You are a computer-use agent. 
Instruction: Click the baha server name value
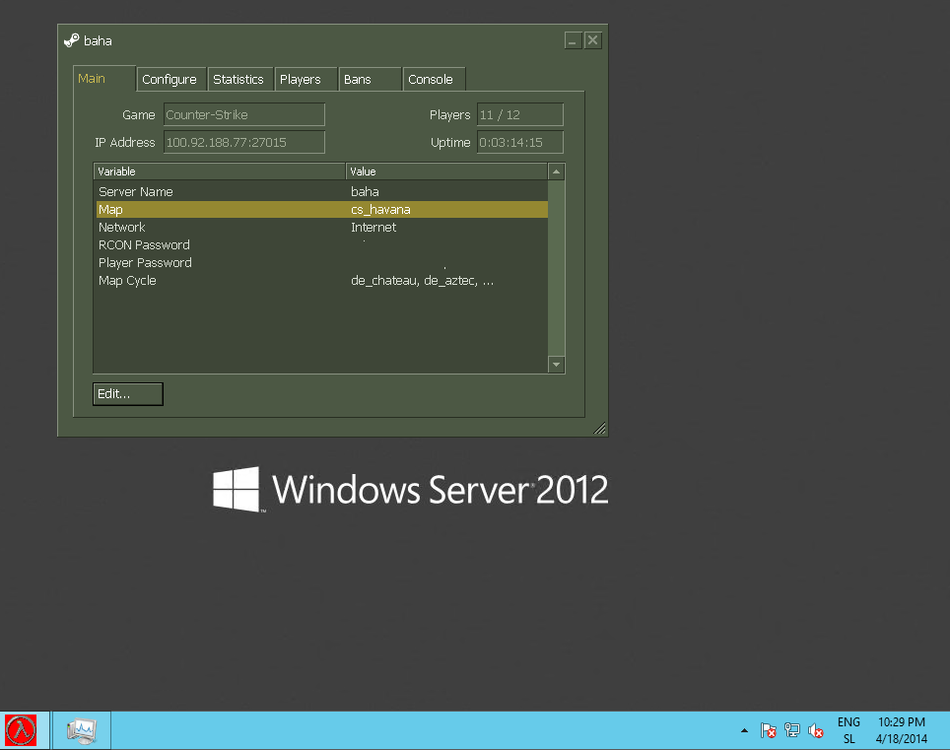(x=365, y=191)
